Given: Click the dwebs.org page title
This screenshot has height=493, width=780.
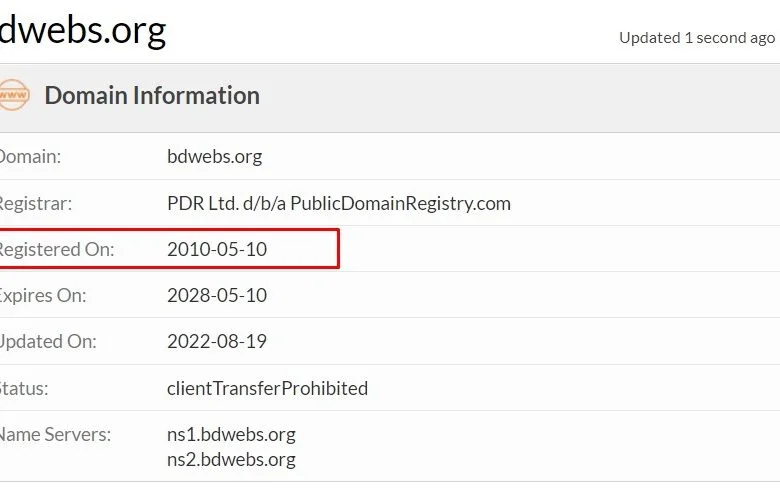Looking at the screenshot, I should 83,30.
